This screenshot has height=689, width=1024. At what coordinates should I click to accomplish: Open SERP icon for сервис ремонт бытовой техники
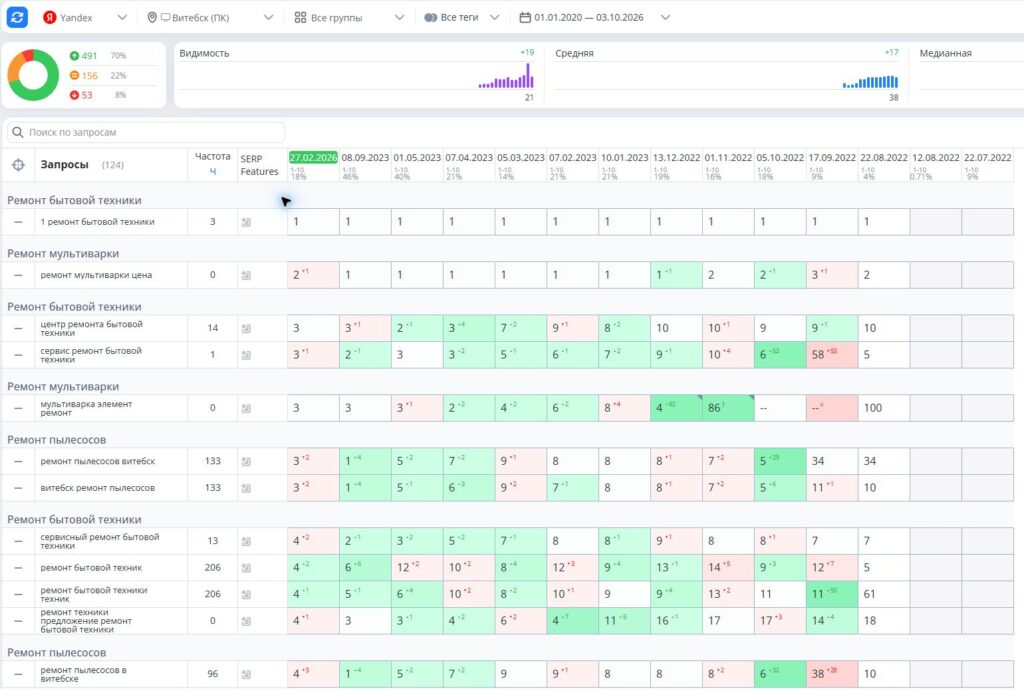click(246, 355)
